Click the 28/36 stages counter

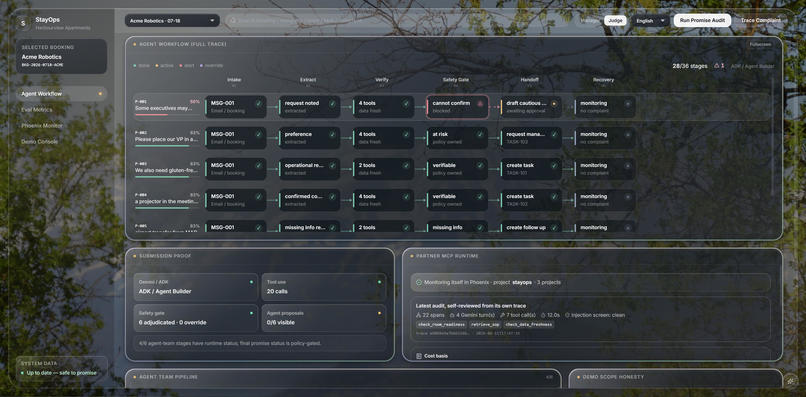(x=689, y=66)
